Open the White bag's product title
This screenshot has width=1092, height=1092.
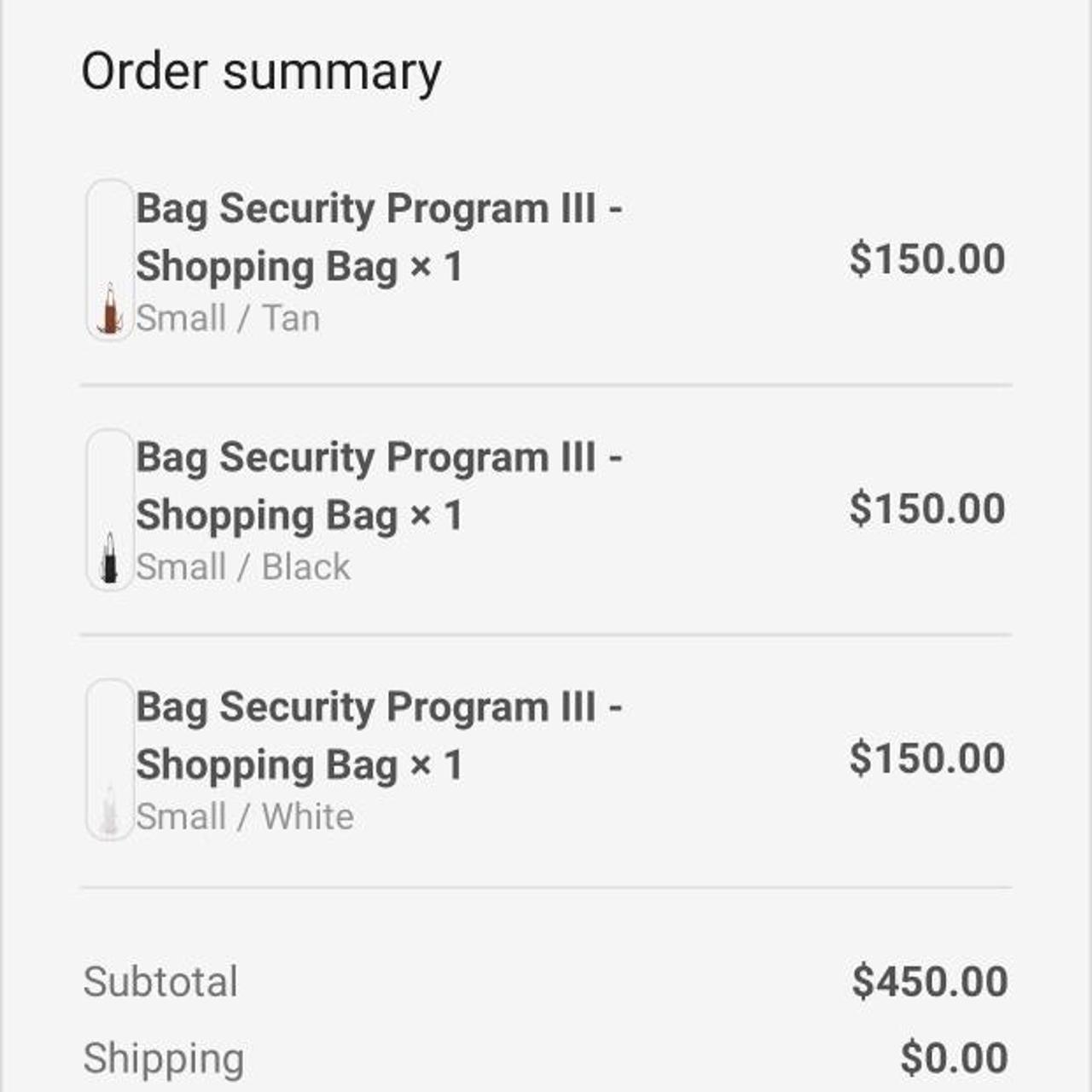tap(378, 708)
